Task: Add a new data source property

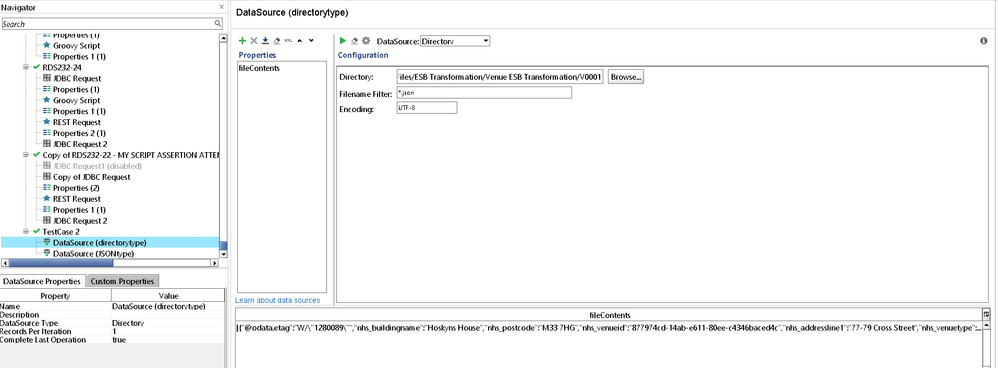Action: coord(242,41)
